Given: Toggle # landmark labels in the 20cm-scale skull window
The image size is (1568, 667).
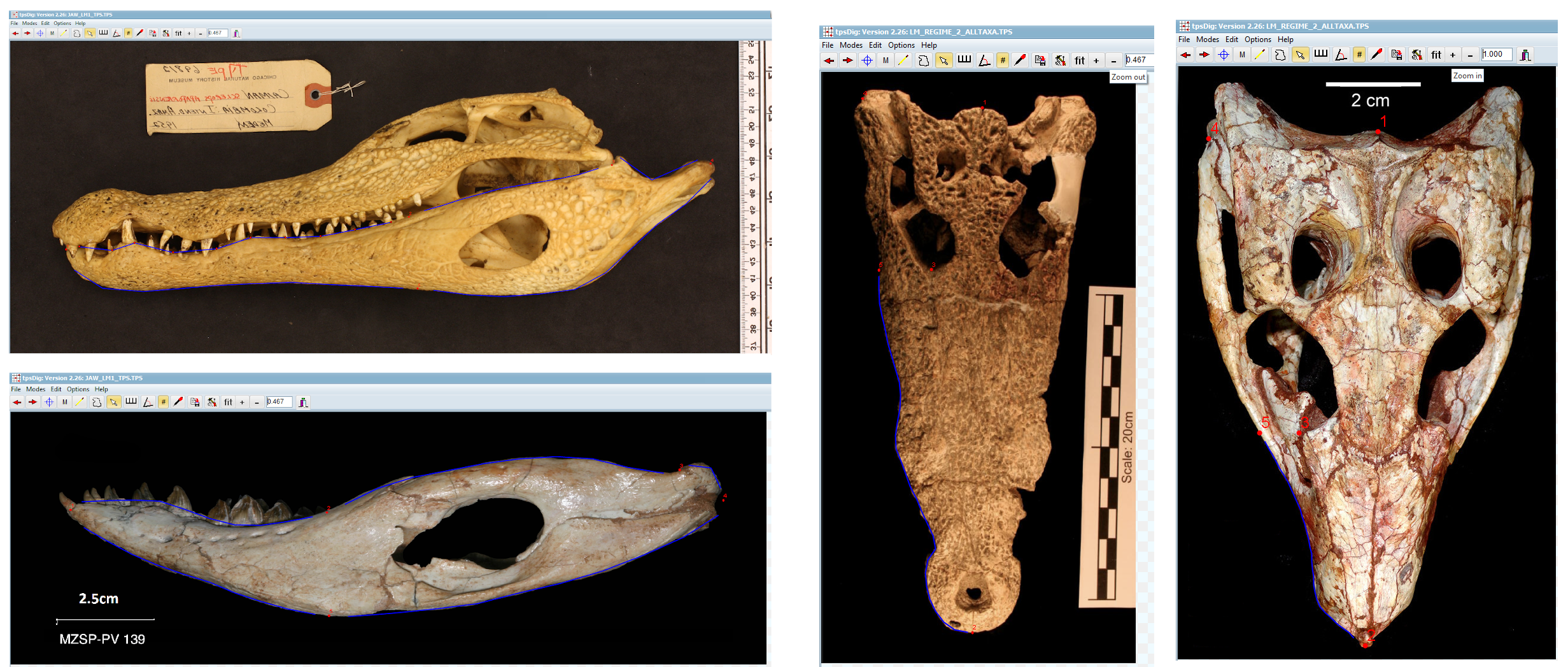Looking at the screenshot, I should click(x=1003, y=61).
